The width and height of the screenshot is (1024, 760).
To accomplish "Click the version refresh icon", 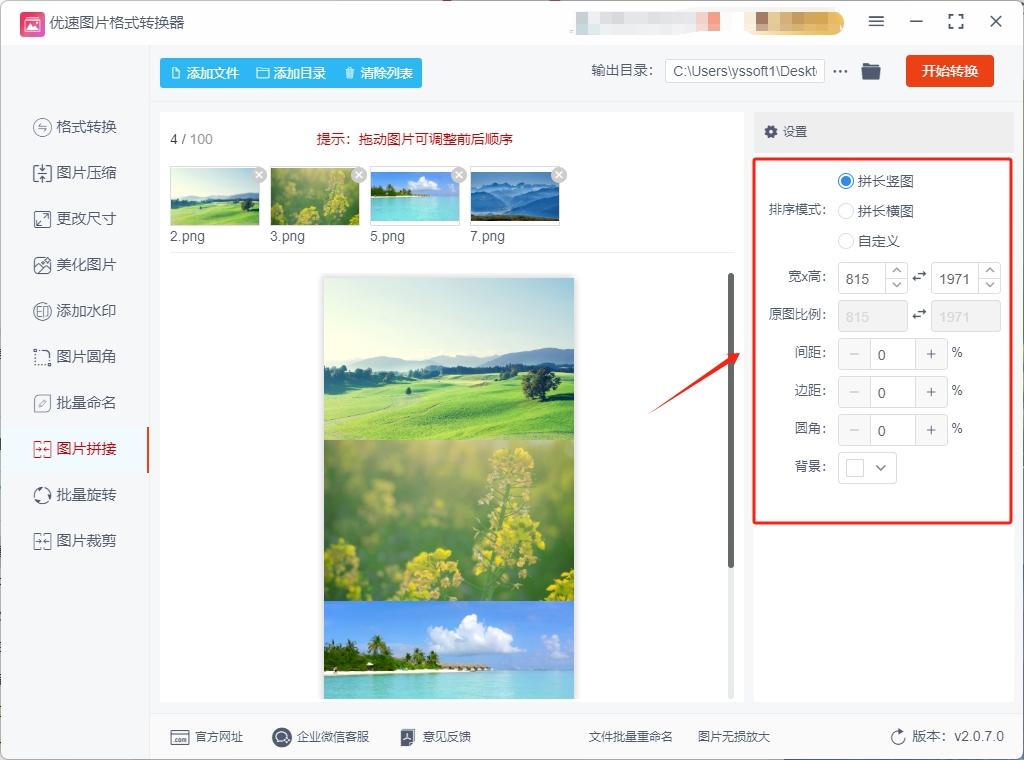I will 898,737.
